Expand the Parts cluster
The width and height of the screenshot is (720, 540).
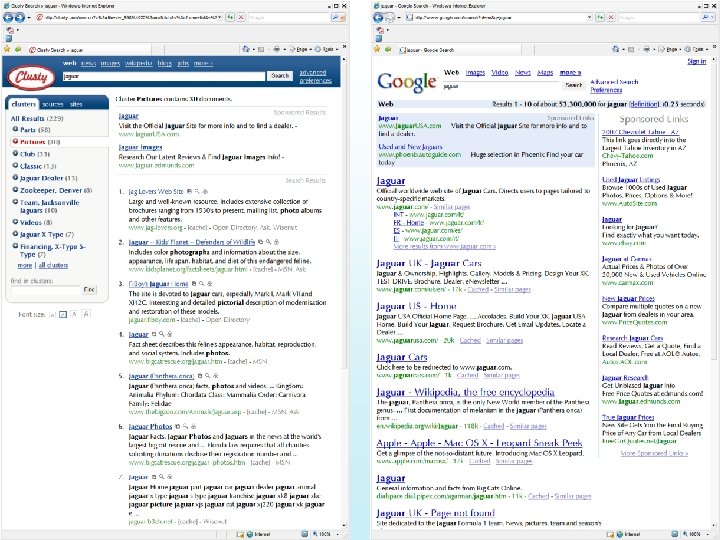(15, 129)
